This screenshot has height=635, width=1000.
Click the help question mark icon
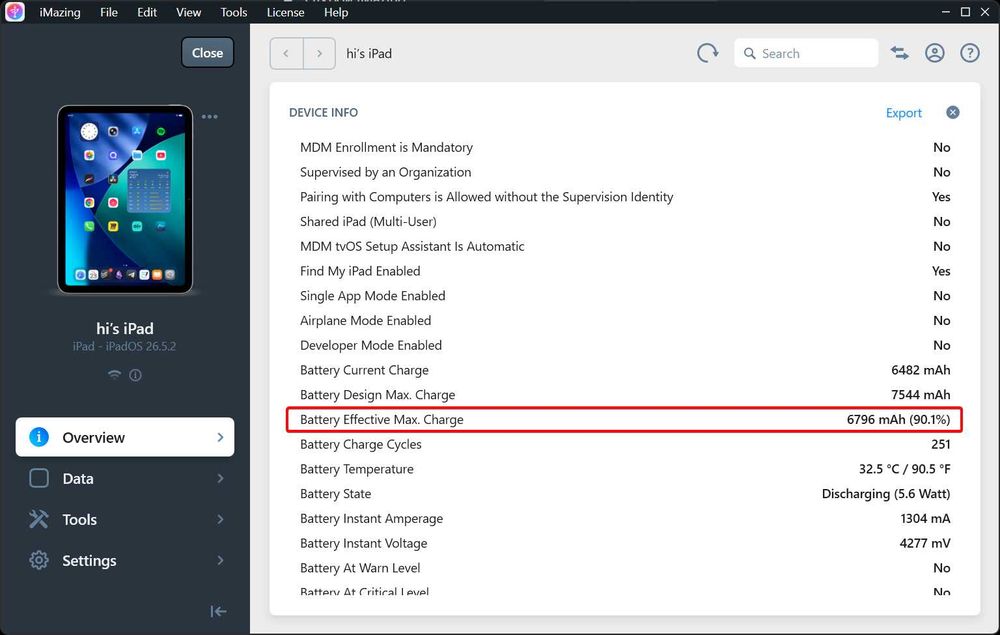(x=970, y=53)
